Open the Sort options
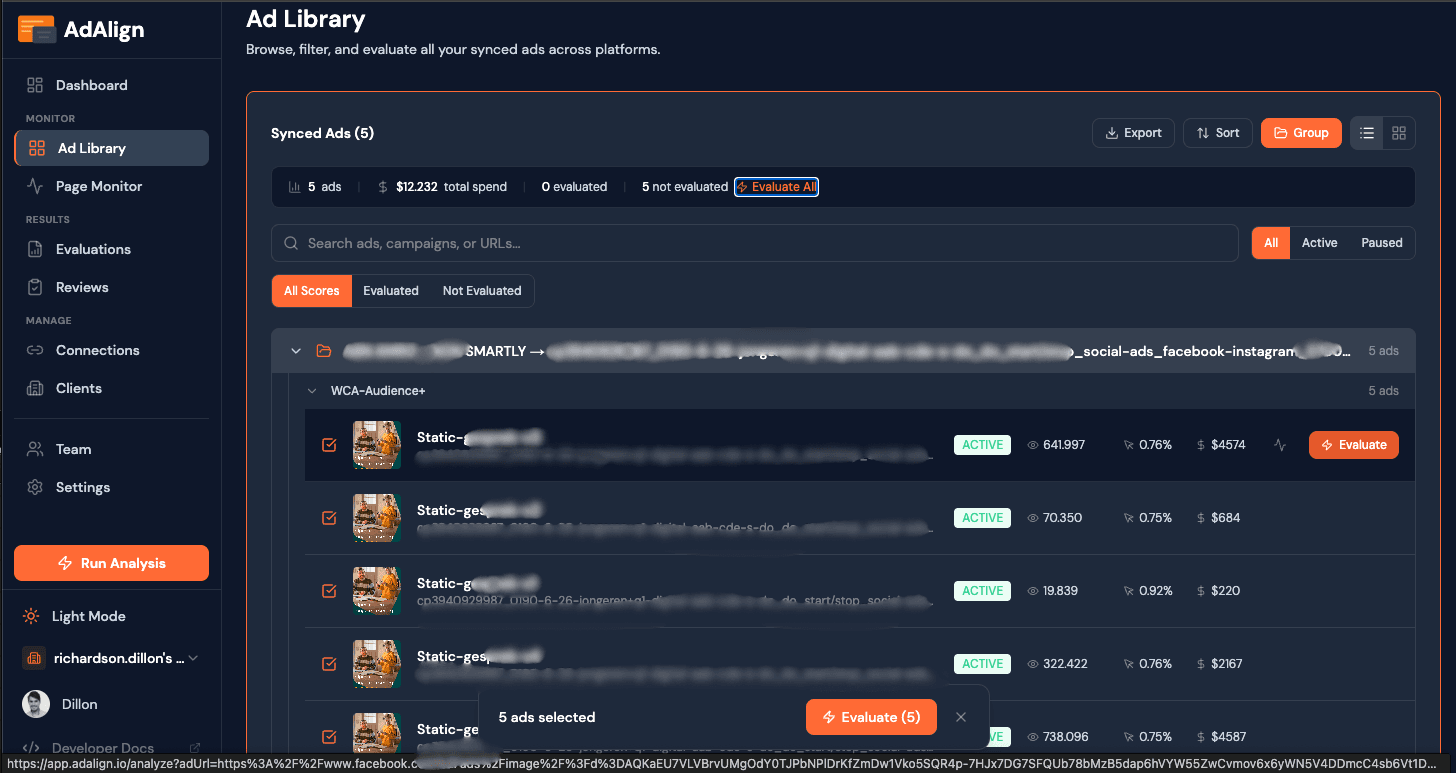 [1217, 132]
